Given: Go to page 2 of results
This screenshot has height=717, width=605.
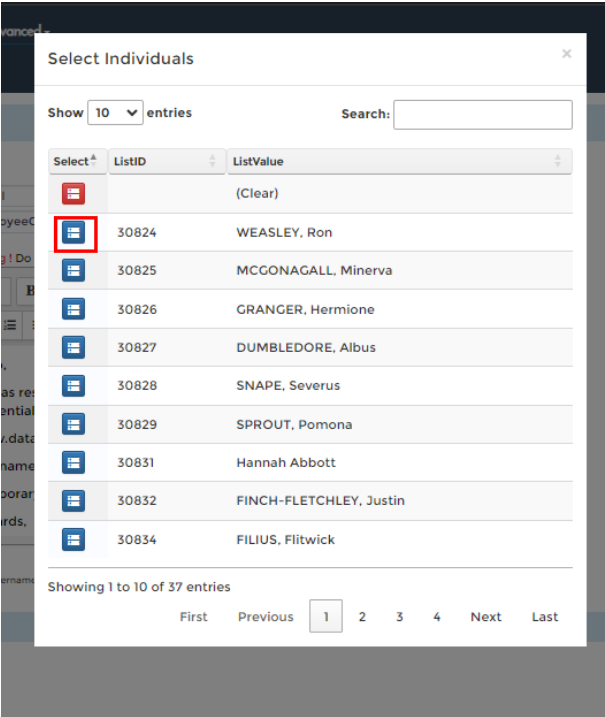Looking at the screenshot, I should tap(362, 617).
